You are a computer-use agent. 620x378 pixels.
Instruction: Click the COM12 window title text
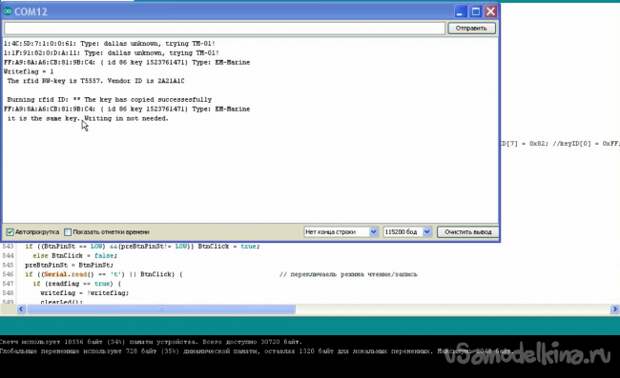(x=31, y=12)
